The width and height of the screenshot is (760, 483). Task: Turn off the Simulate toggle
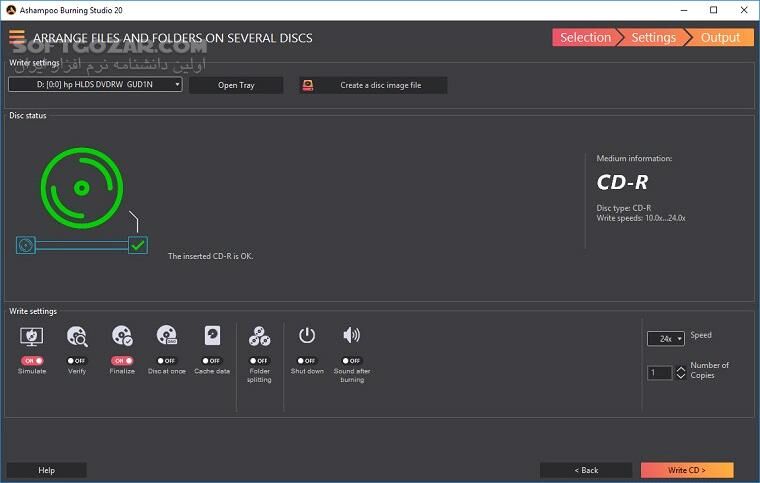[32, 360]
